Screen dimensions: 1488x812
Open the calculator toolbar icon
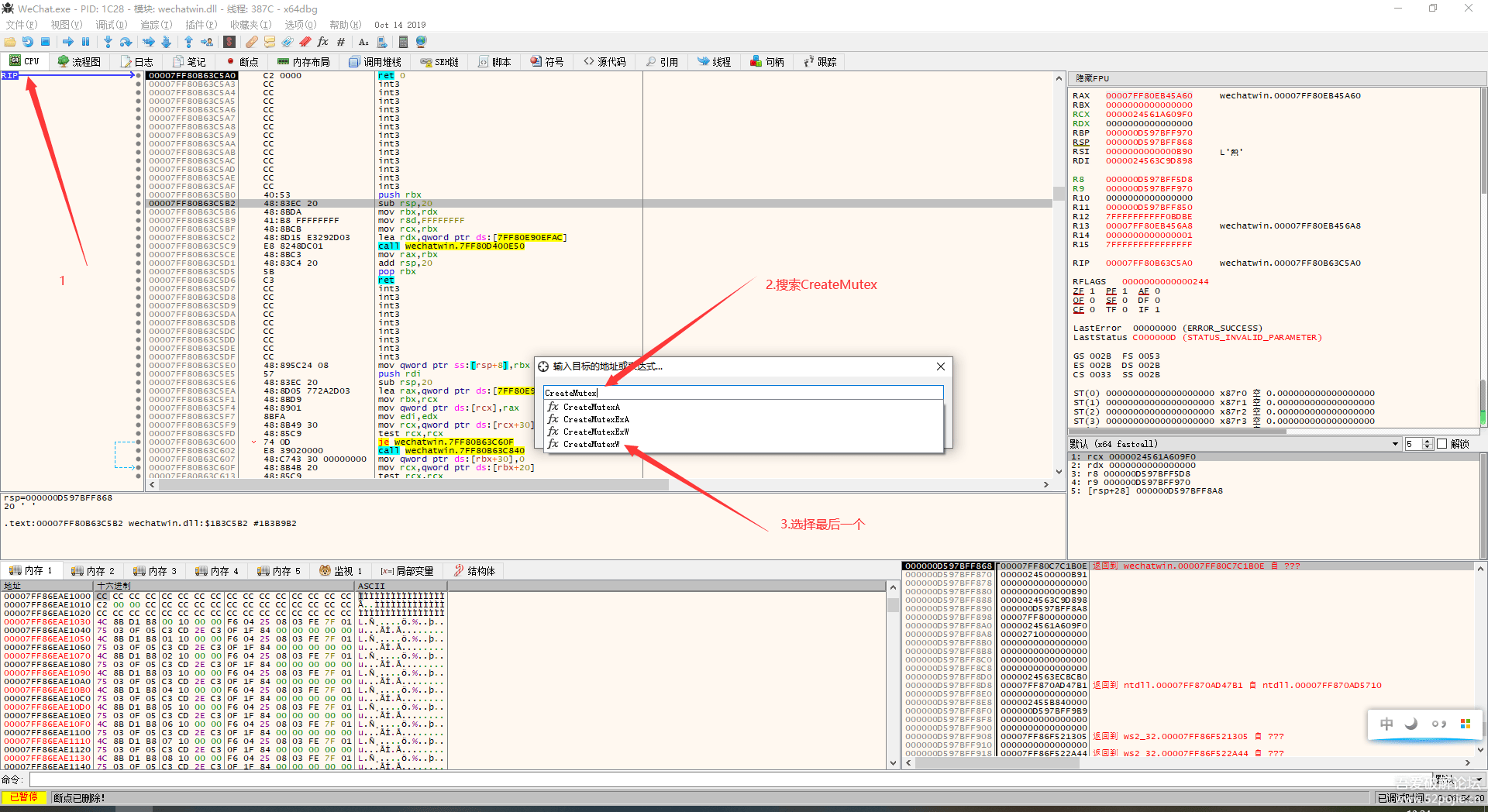point(403,42)
